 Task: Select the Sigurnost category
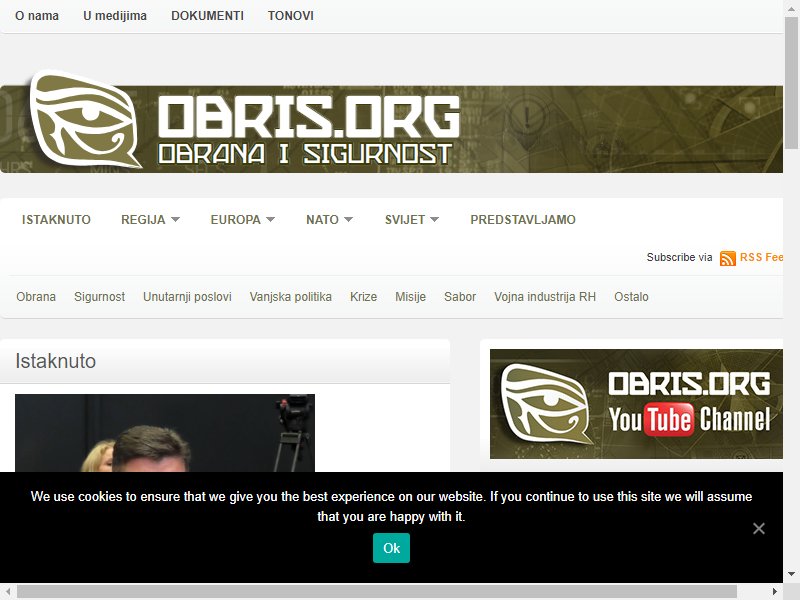99,297
